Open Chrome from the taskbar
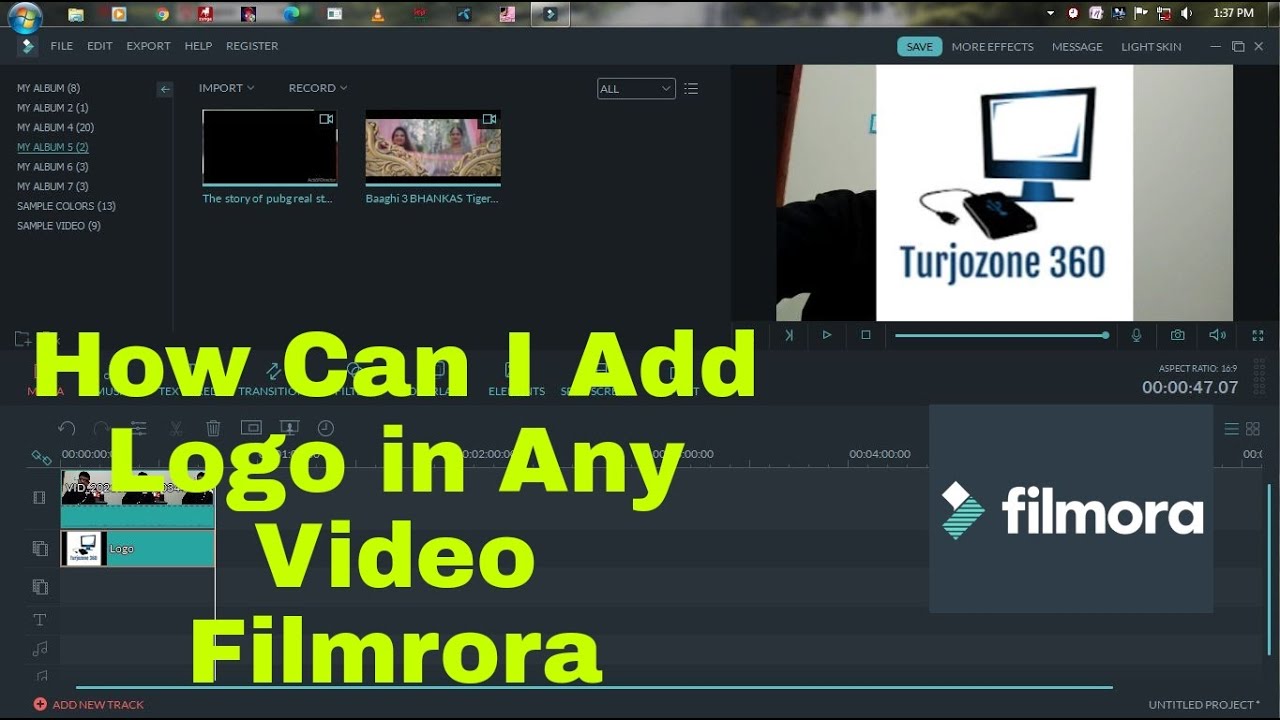This screenshot has width=1280, height=720. pos(163,14)
